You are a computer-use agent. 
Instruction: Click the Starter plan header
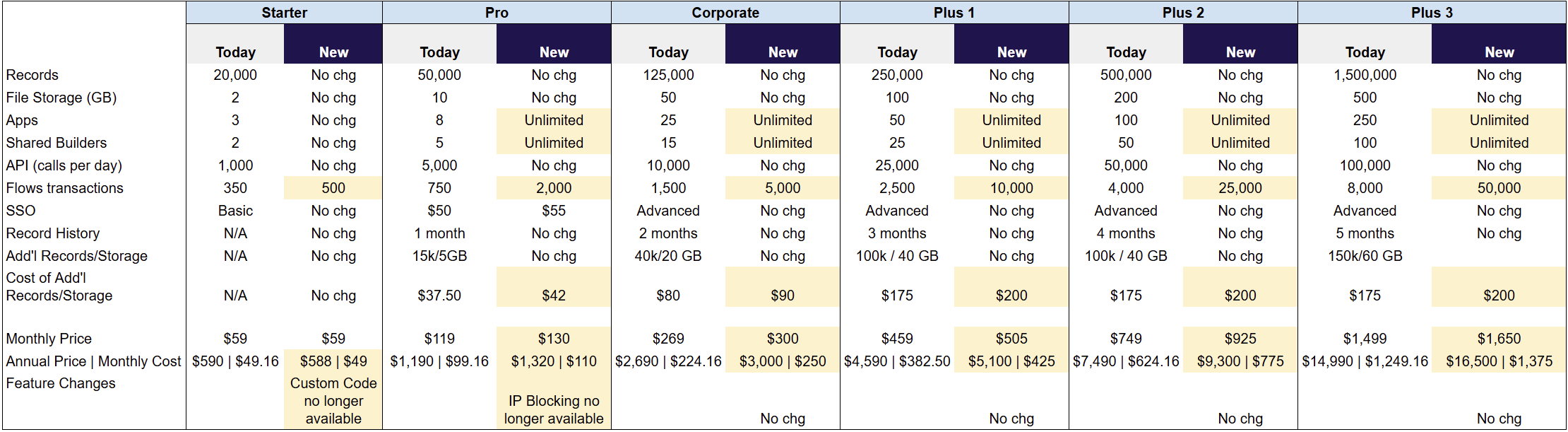click(x=284, y=13)
